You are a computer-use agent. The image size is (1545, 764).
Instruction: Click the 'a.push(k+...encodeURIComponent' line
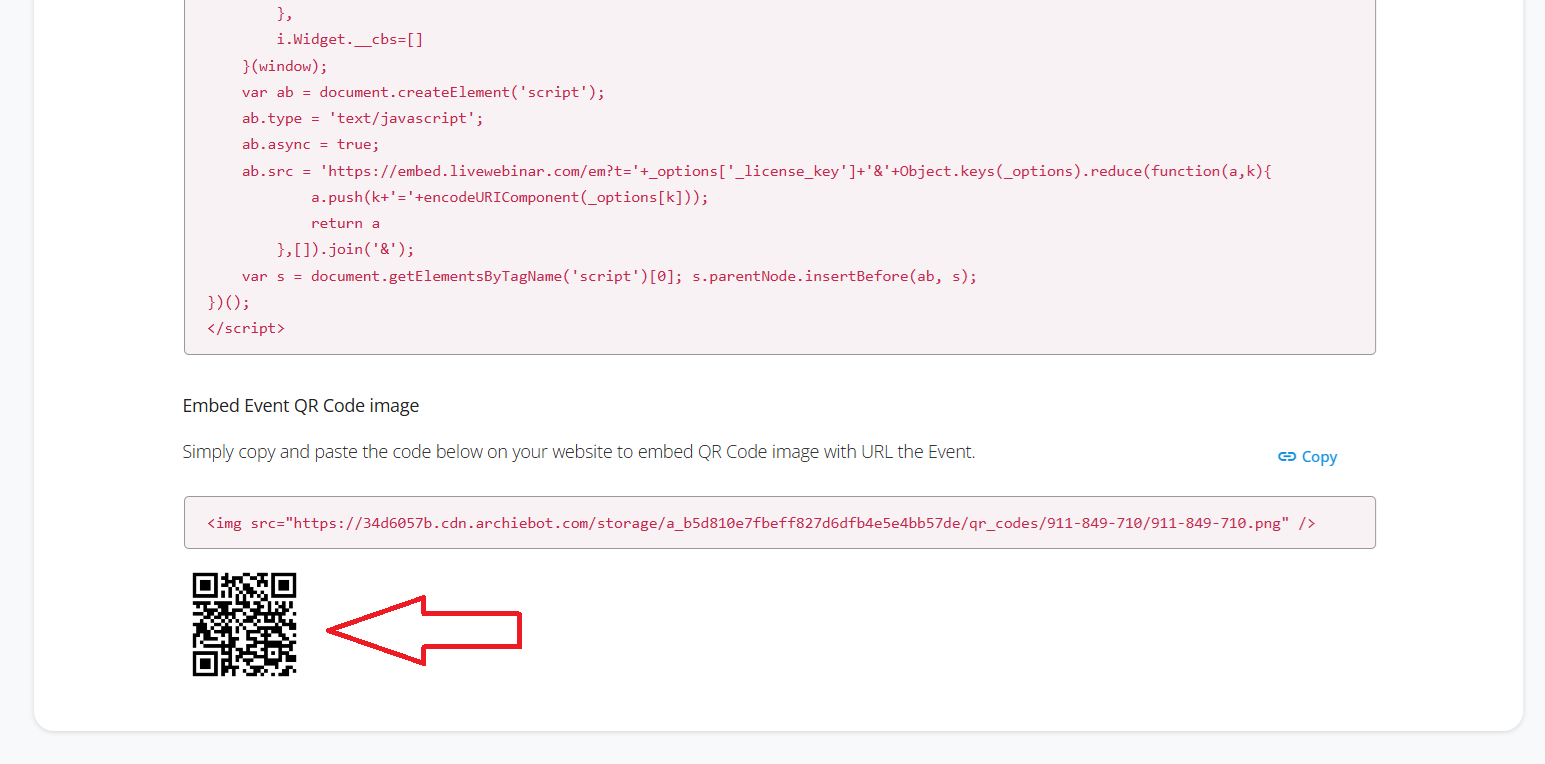(x=509, y=198)
